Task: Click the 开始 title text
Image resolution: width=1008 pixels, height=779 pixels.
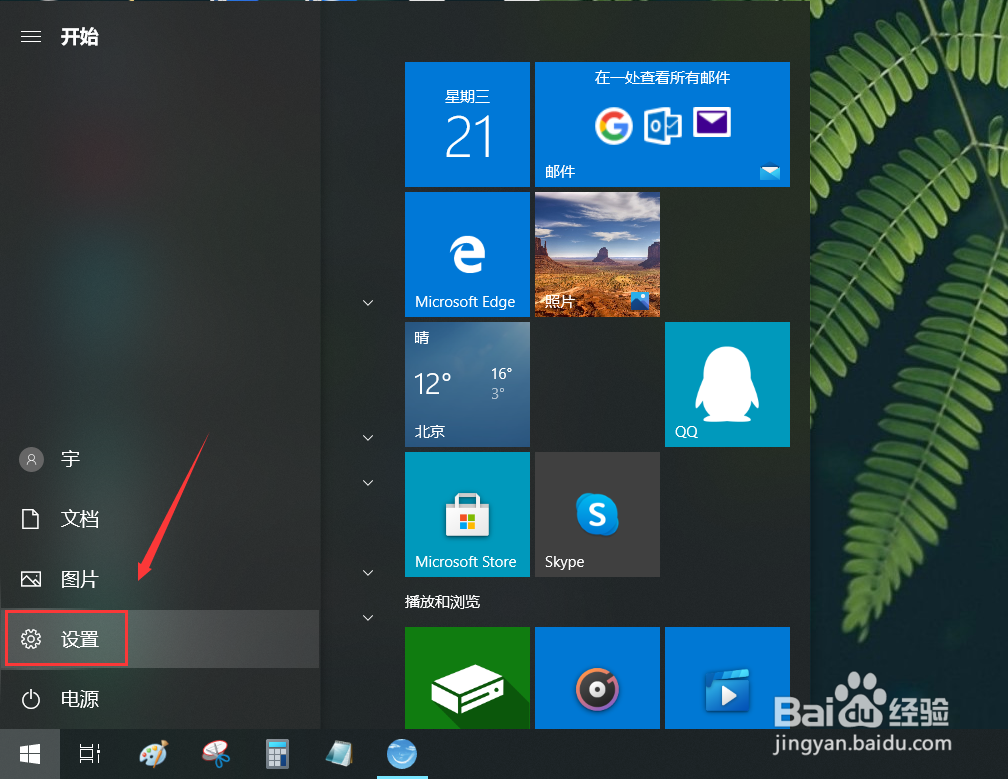Action: 80,37
